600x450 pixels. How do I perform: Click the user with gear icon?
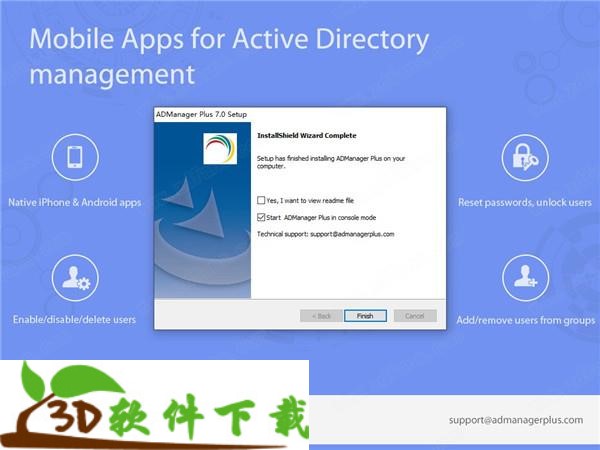[75, 278]
